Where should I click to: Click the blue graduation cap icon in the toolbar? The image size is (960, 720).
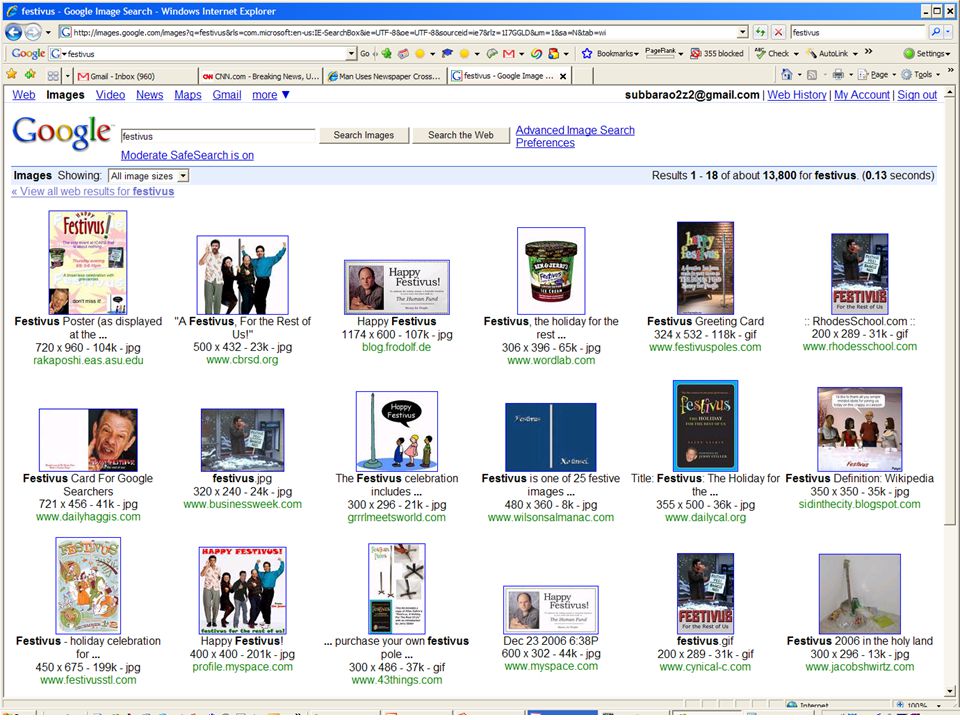click(x=447, y=54)
